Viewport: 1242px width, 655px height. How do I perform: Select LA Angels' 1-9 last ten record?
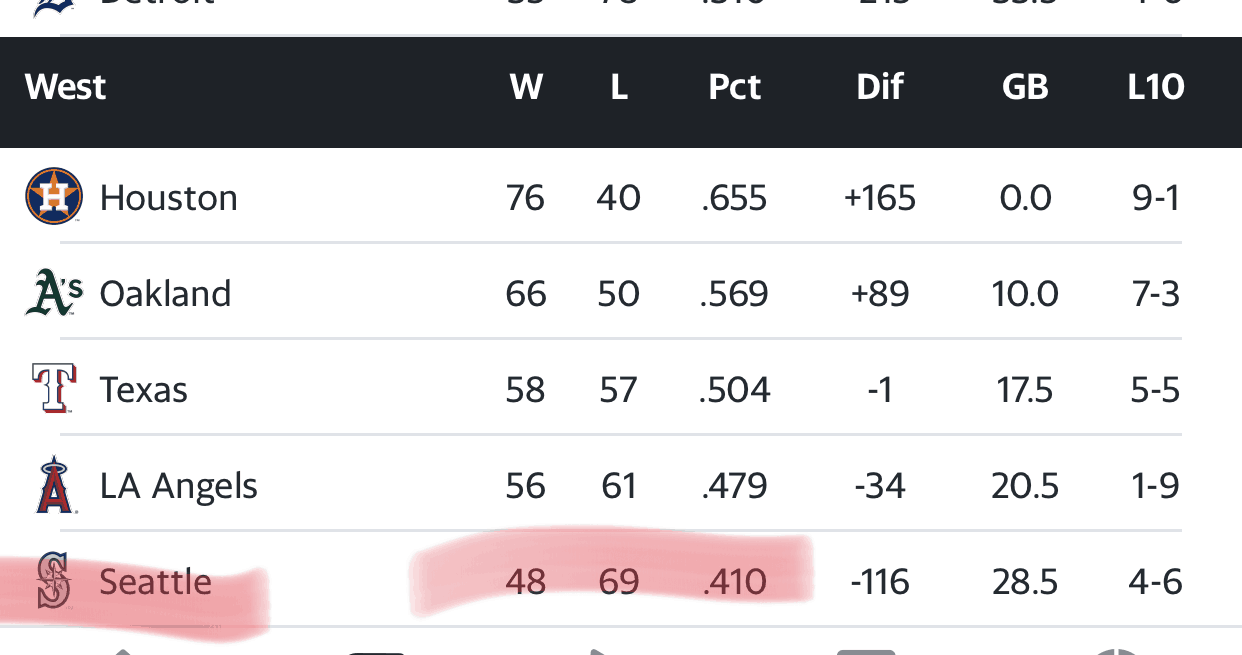(1156, 486)
